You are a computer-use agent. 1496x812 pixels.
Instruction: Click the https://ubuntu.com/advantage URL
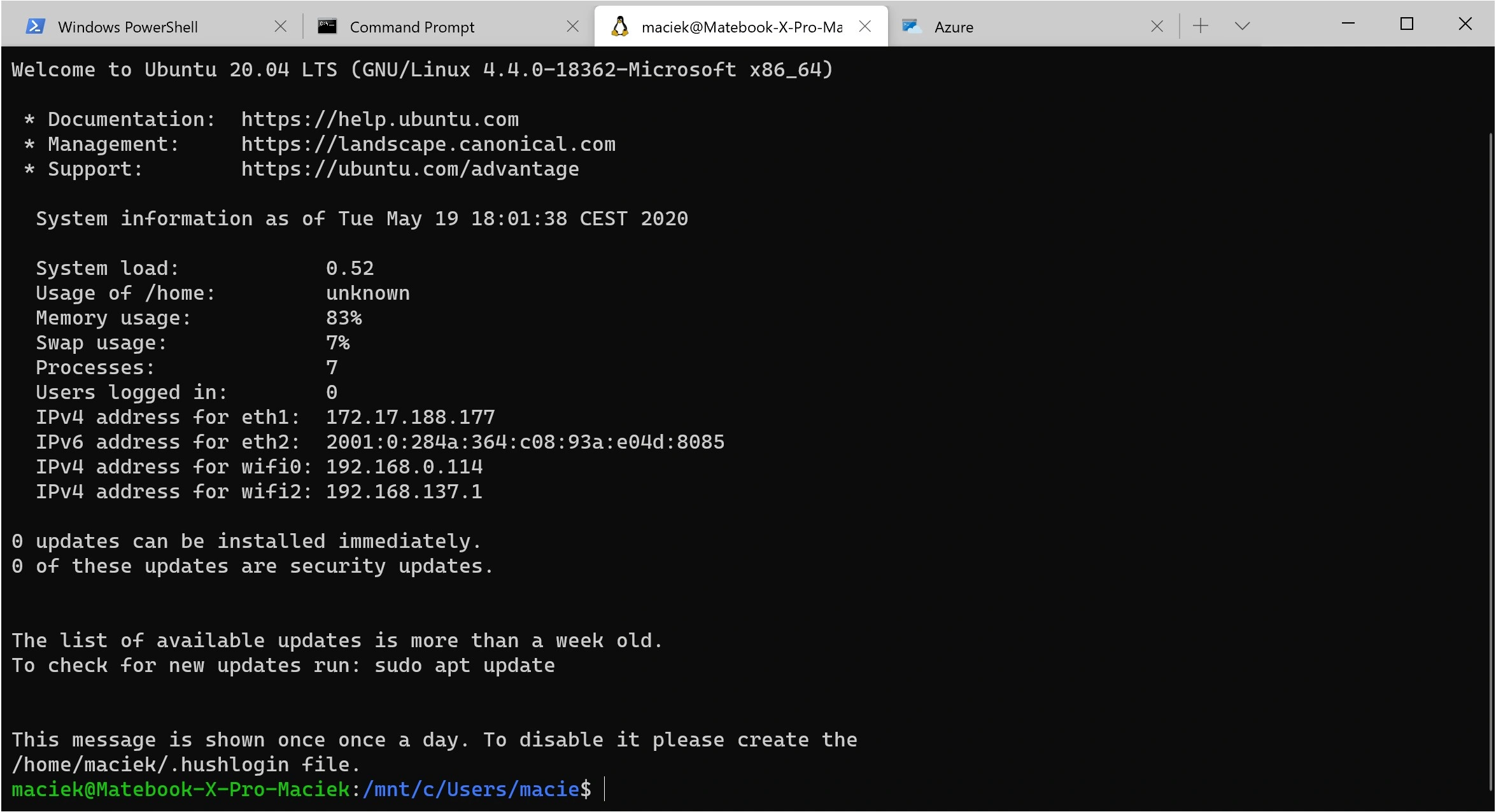click(410, 169)
